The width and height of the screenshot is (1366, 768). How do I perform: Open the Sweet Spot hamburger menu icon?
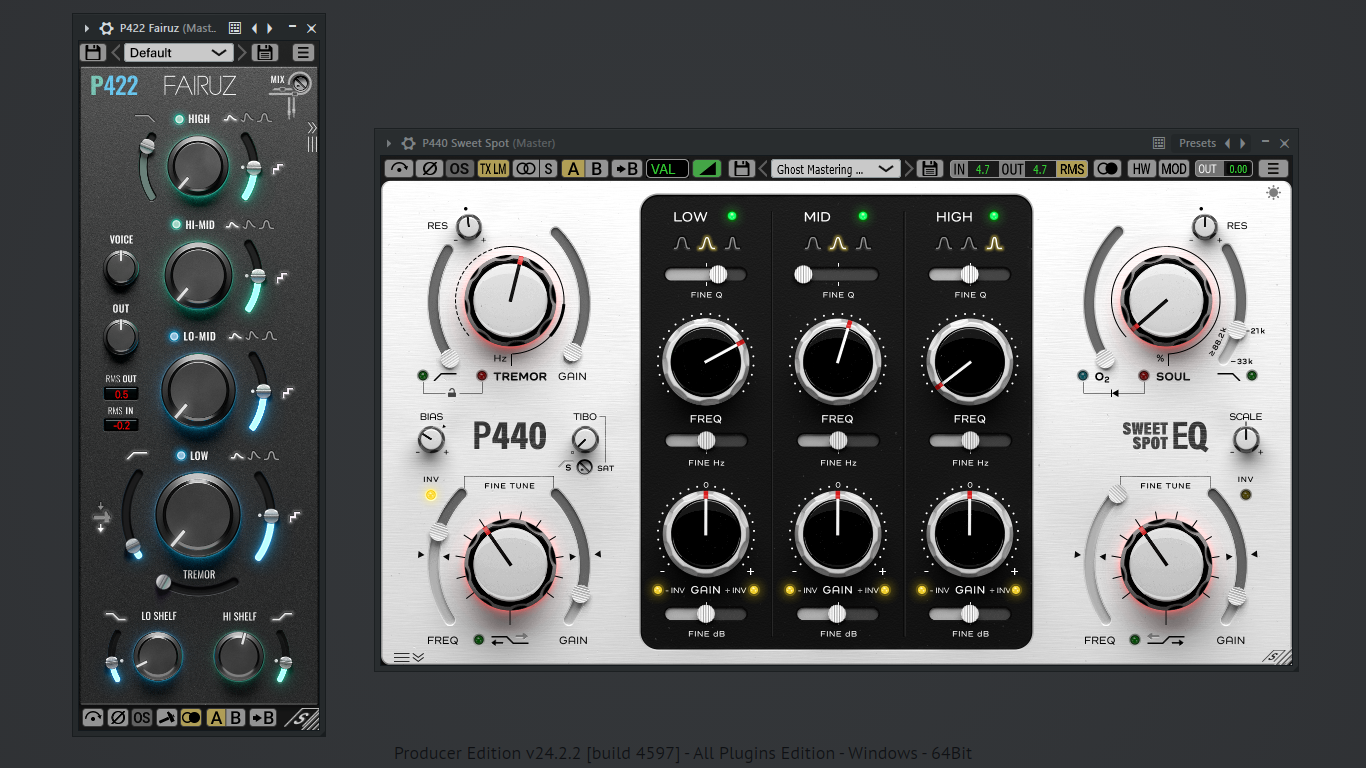(x=1273, y=169)
